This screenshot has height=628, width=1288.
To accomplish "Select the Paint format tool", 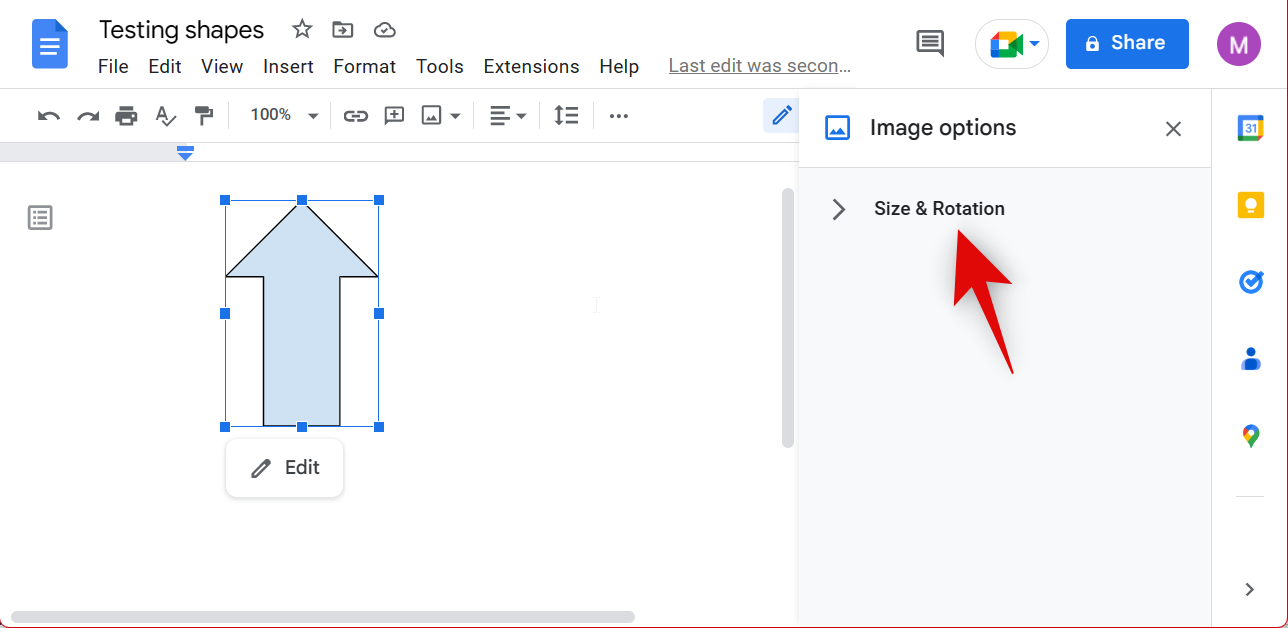I will tap(204, 116).
